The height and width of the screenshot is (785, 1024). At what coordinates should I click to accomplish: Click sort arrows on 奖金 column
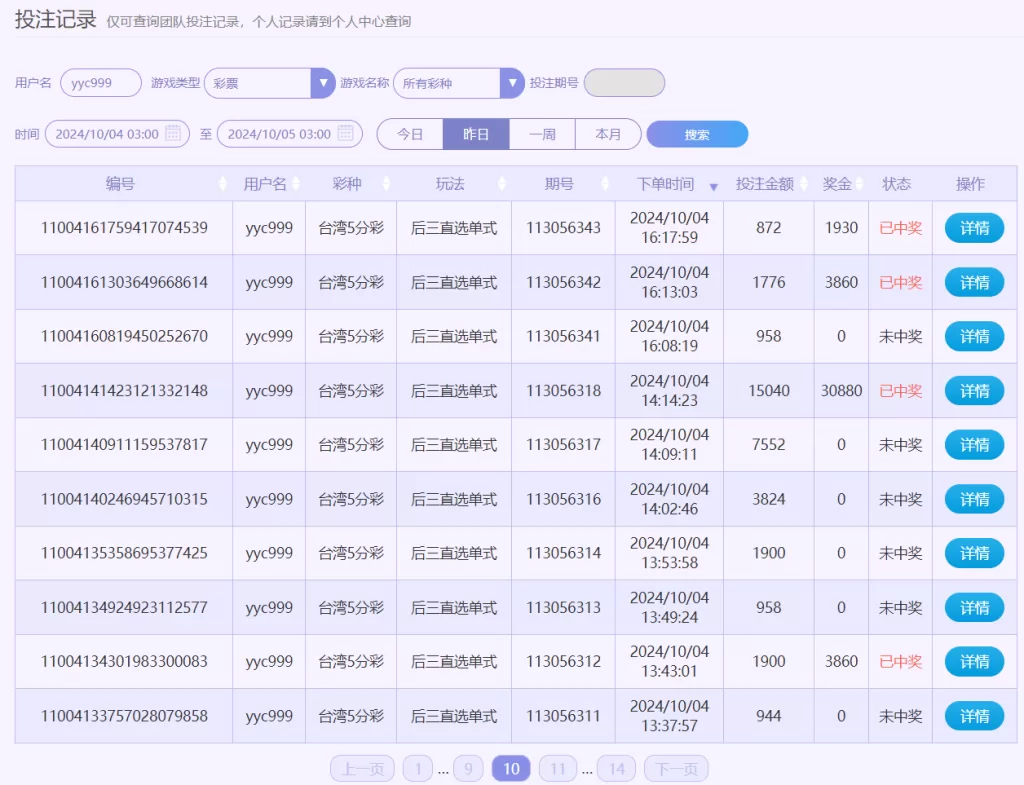point(859,184)
